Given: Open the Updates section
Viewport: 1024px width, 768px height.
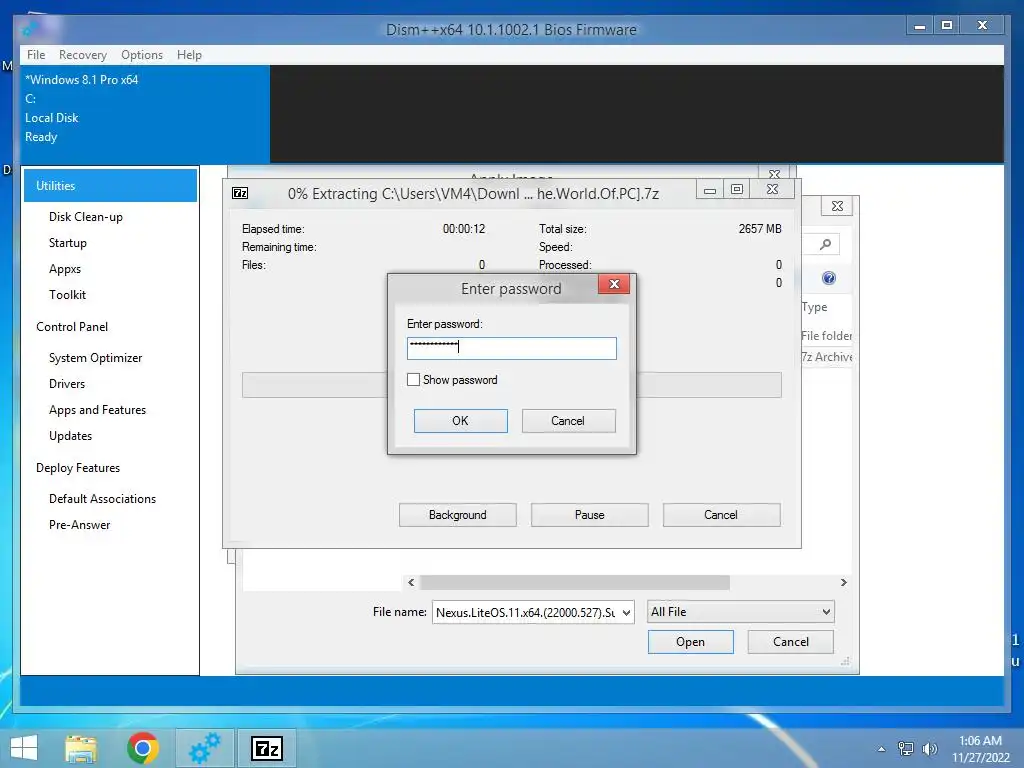Looking at the screenshot, I should (x=70, y=436).
